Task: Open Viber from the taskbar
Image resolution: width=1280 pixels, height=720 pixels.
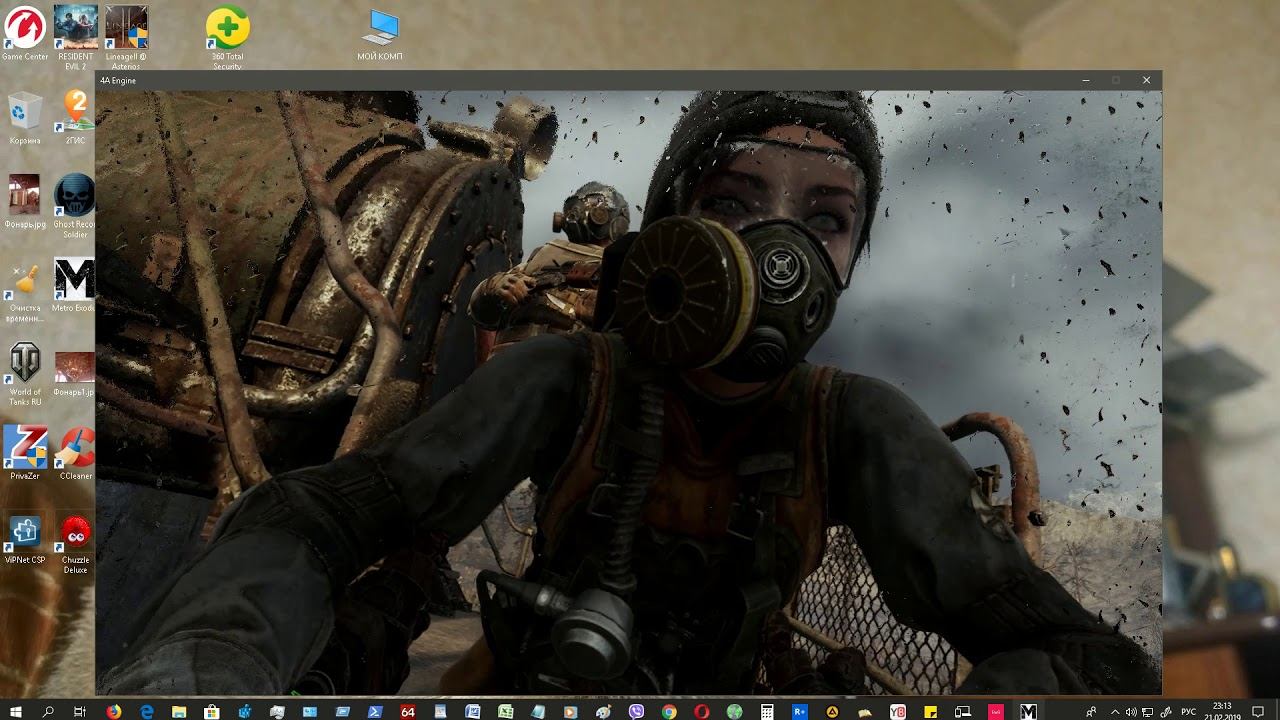Action: [x=636, y=711]
